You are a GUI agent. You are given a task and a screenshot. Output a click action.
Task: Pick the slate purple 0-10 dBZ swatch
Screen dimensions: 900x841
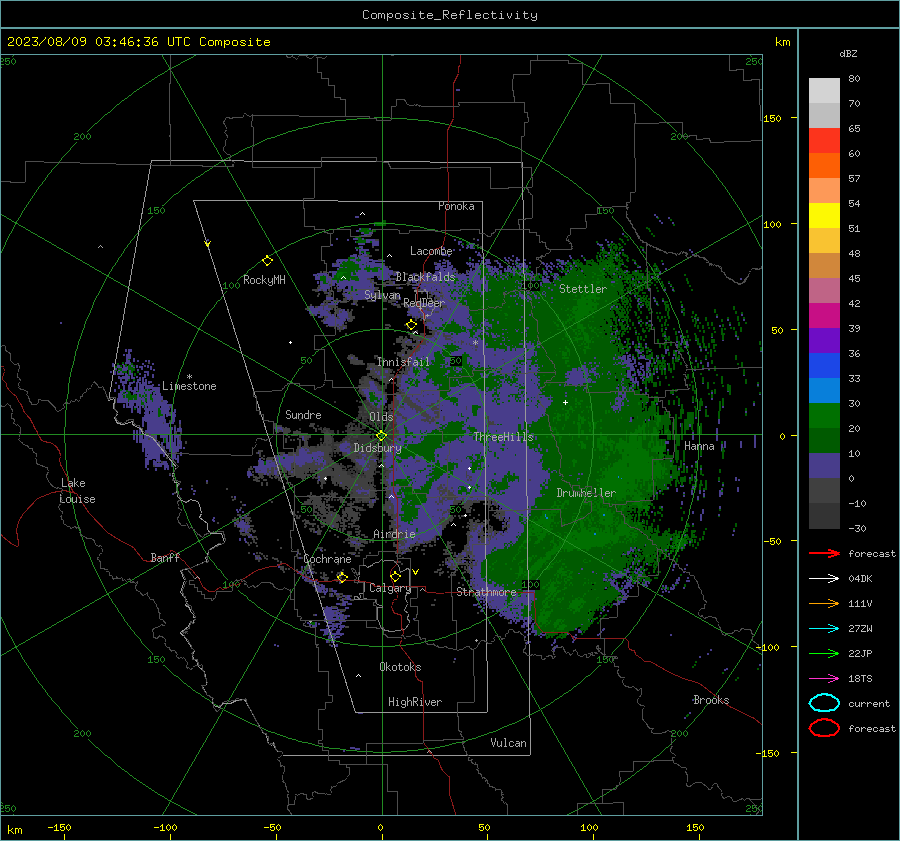[824, 466]
